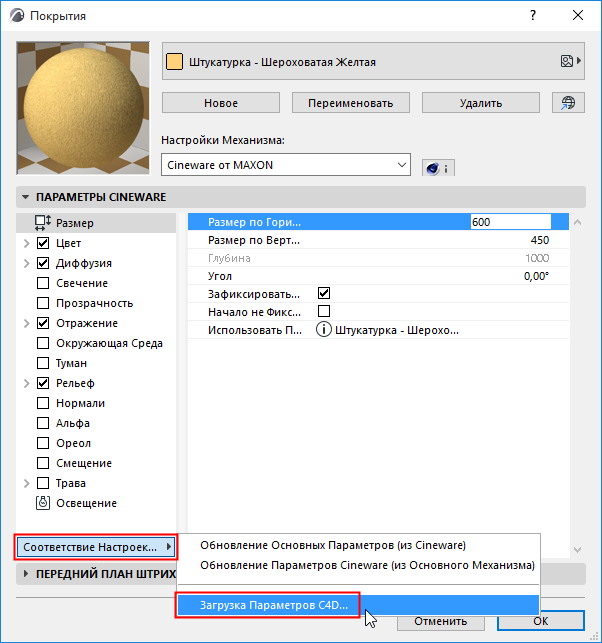The image size is (602, 643).
Task: Uncheck the Зафиксировать… checkbox
Action: [324, 293]
